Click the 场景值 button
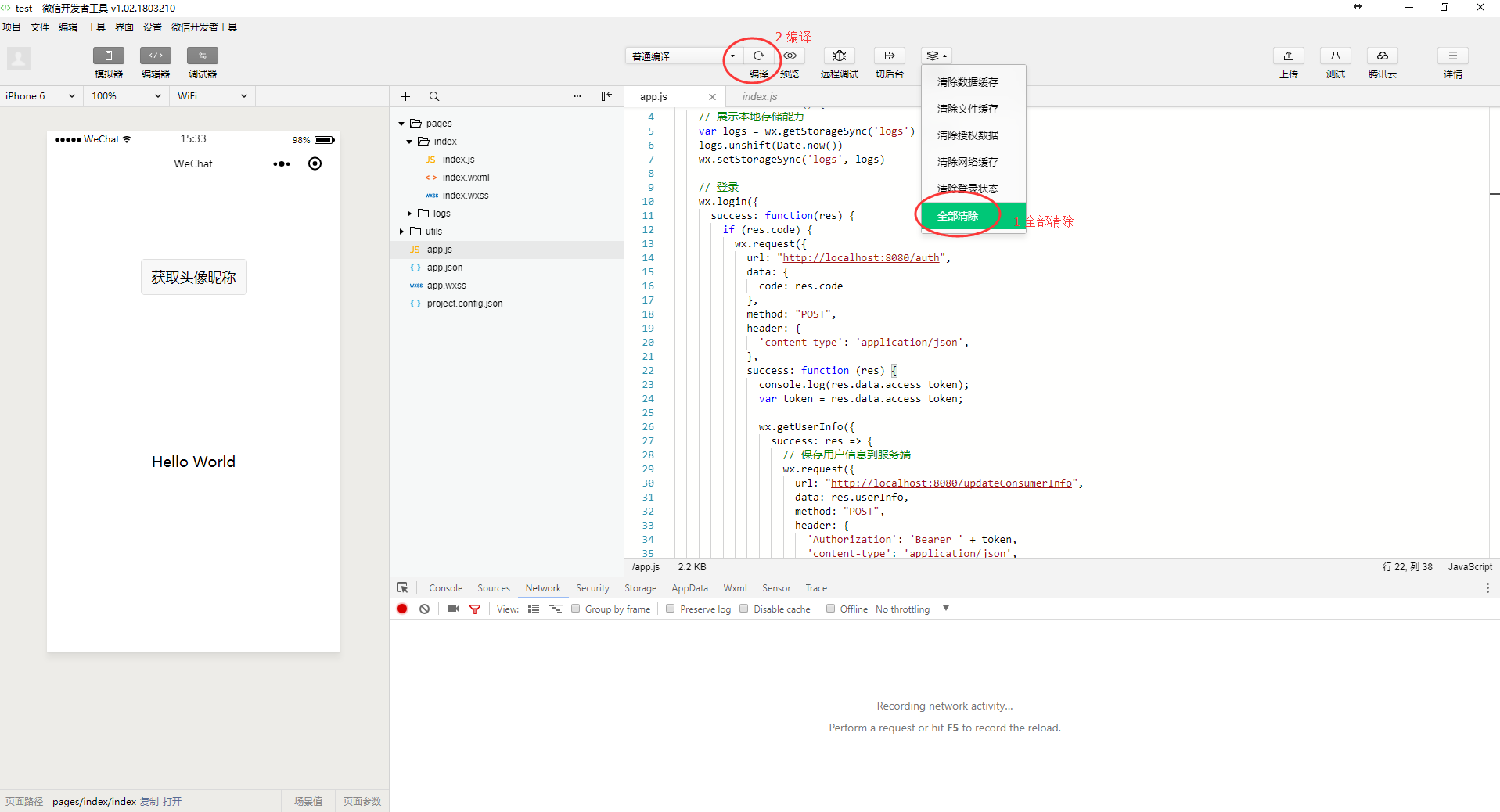This screenshot has width=1500, height=812. pos(308,801)
